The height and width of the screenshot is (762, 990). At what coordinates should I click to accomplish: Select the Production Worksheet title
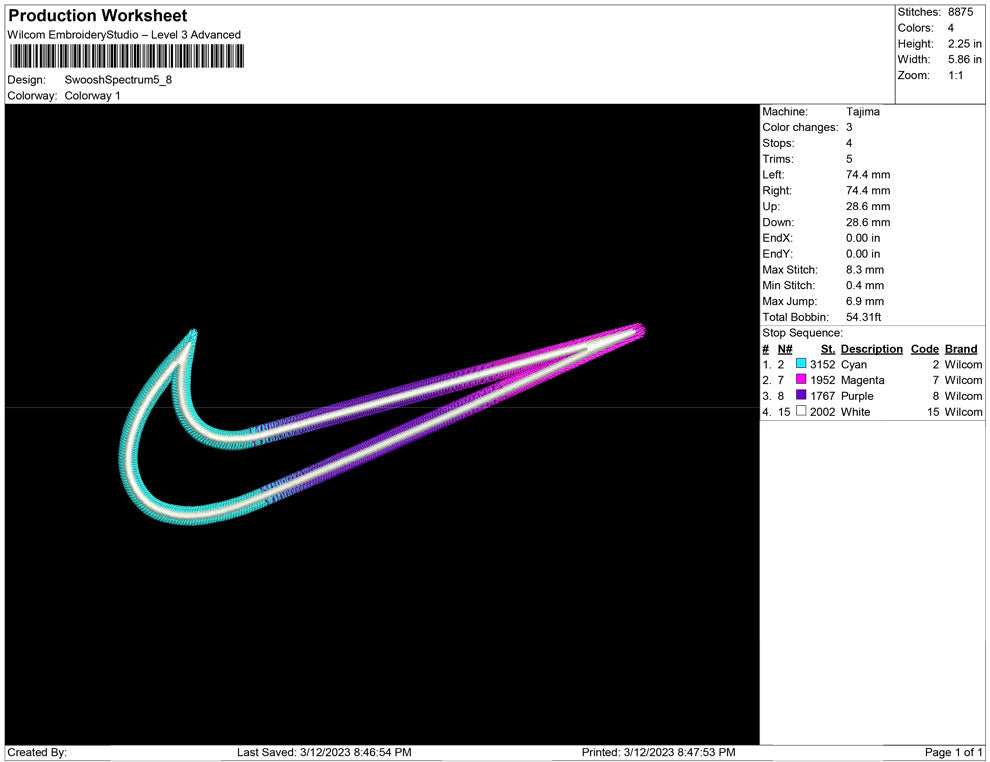click(x=98, y=16)
